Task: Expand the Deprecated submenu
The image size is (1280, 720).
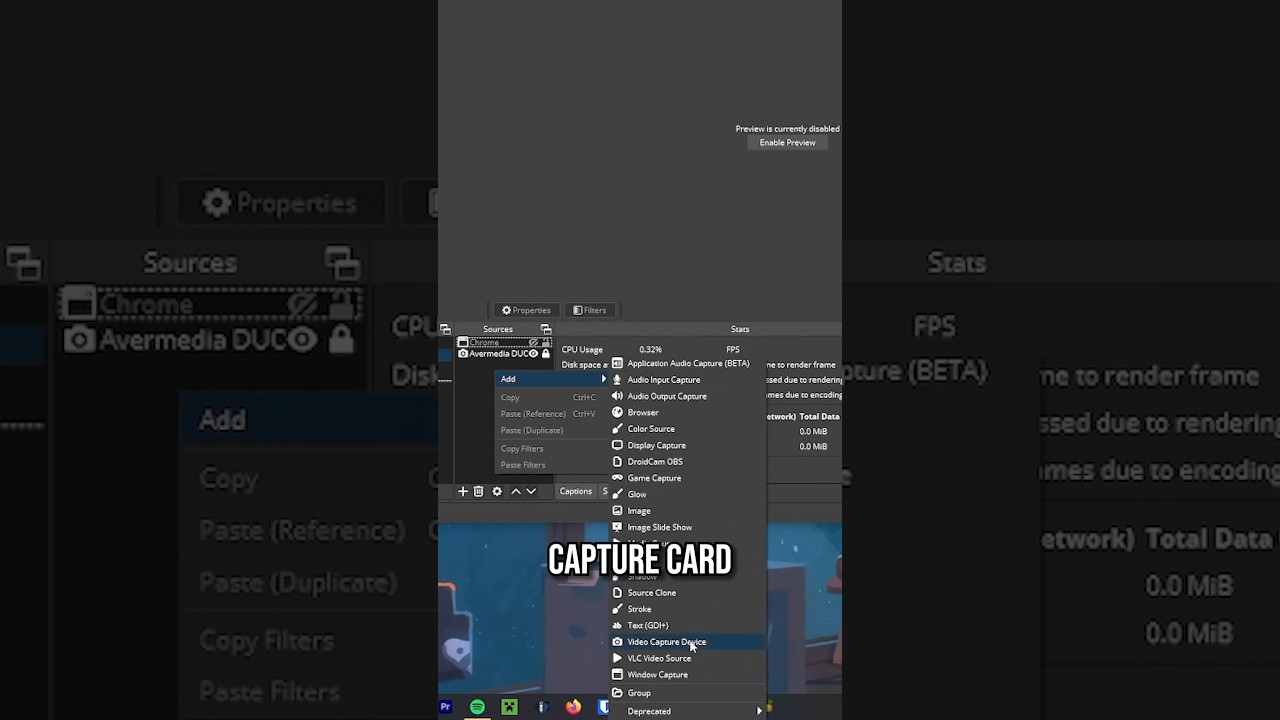Action: 688,711
